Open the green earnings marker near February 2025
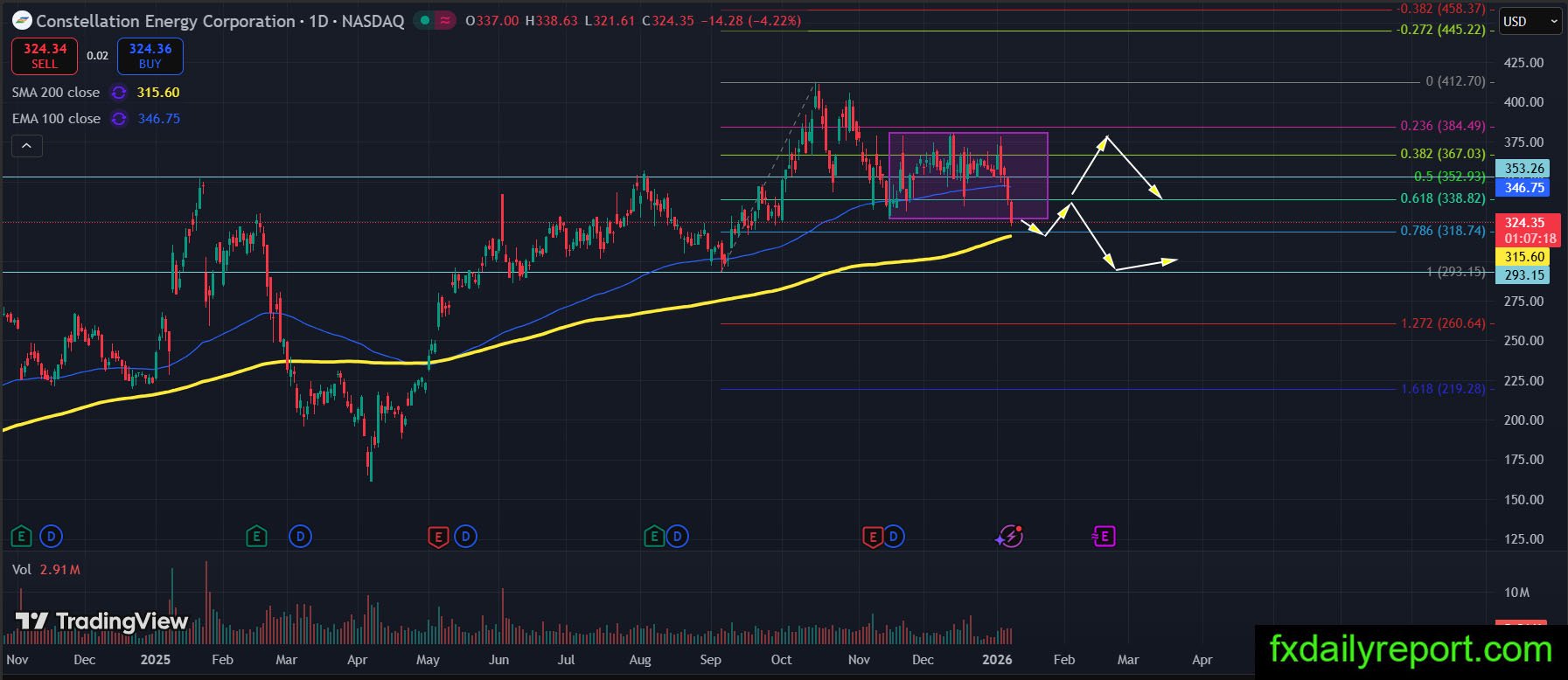 pos(256,536)
